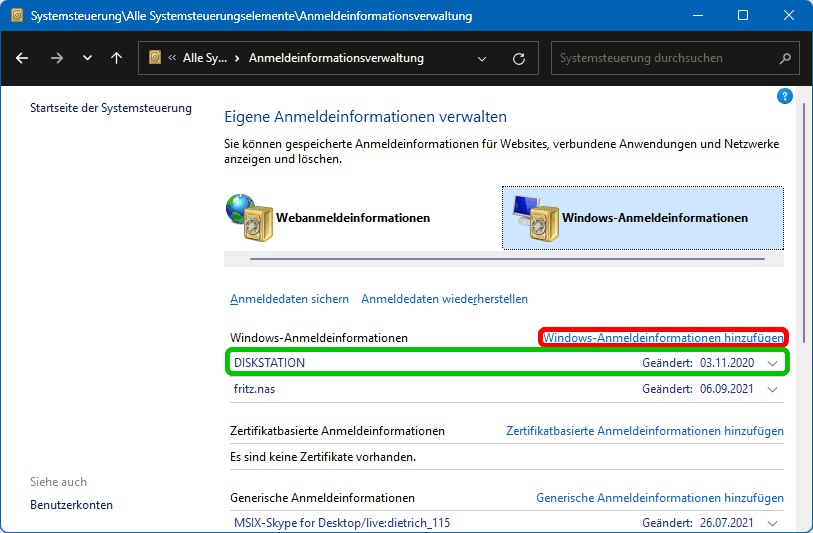Viewport: 813px width, 533px height.
Task: Open Anmeldedaten wiederherstellen link
Action: click(444, 299)
